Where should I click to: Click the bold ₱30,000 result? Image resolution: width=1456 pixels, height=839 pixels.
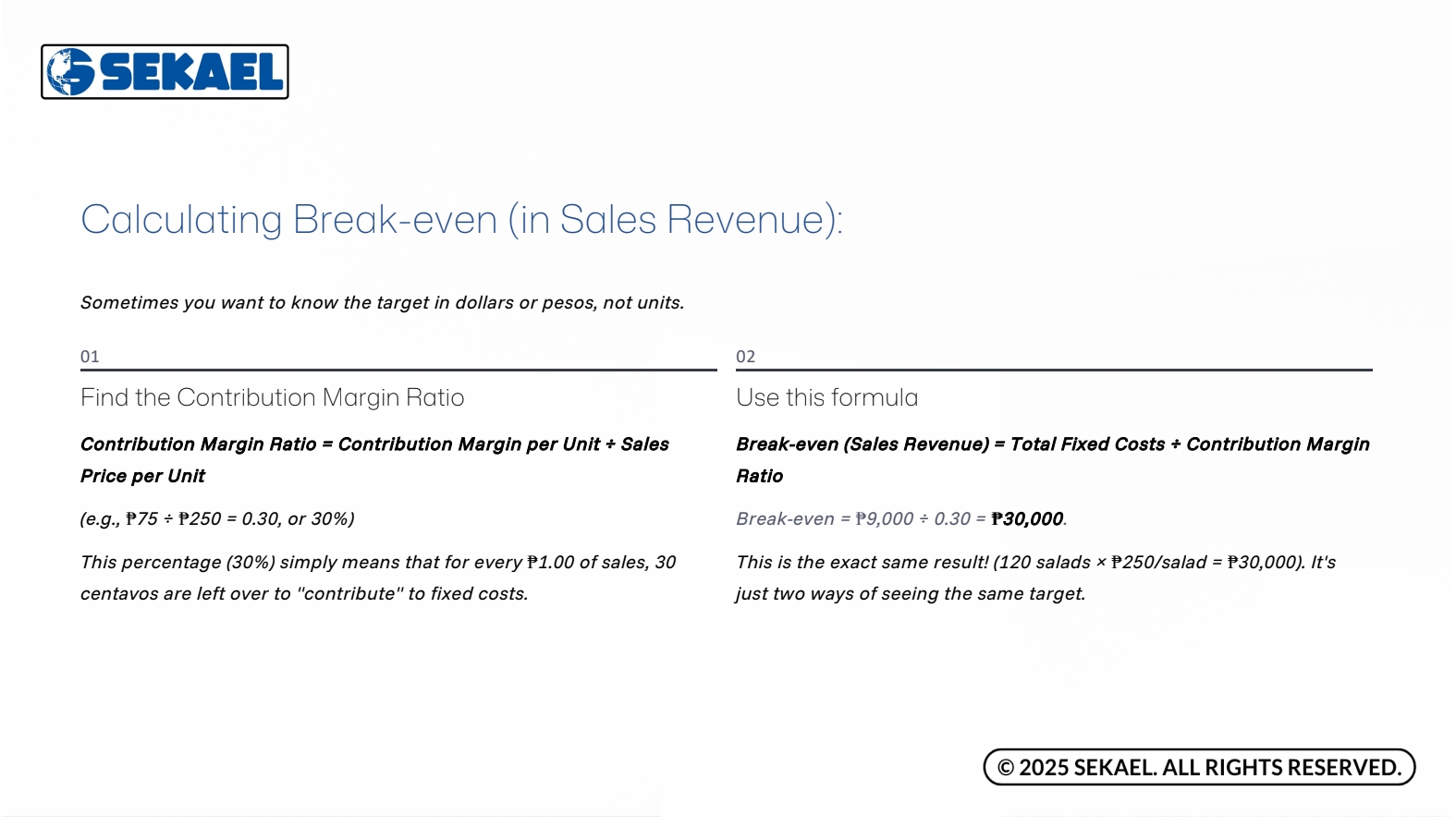(x=1026, y=519)
